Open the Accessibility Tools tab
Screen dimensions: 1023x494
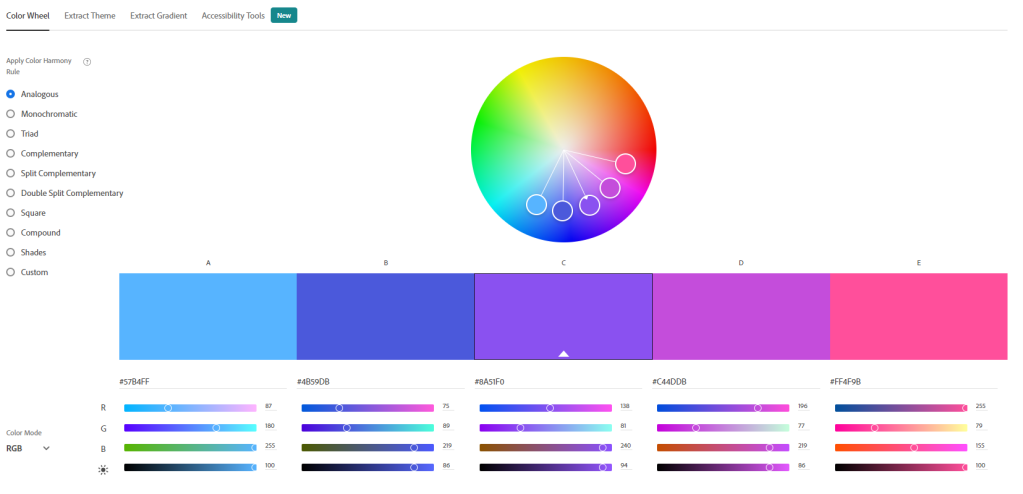pyautogui.click(x=233, y=16)
